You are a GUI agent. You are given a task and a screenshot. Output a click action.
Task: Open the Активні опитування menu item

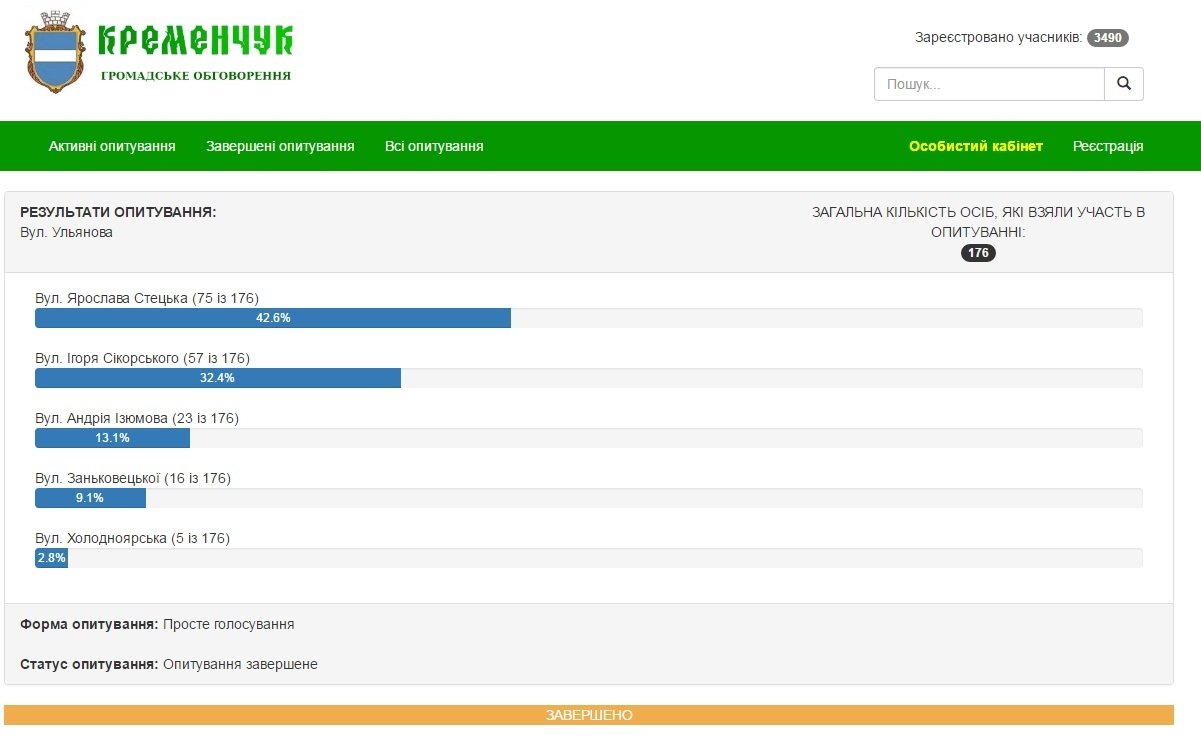112,146
